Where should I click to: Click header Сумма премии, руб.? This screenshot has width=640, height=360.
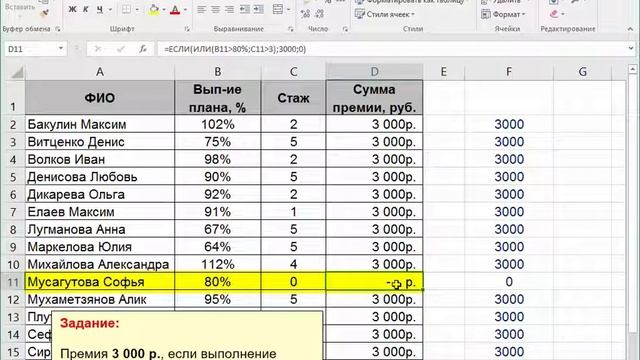pos(374,98)
